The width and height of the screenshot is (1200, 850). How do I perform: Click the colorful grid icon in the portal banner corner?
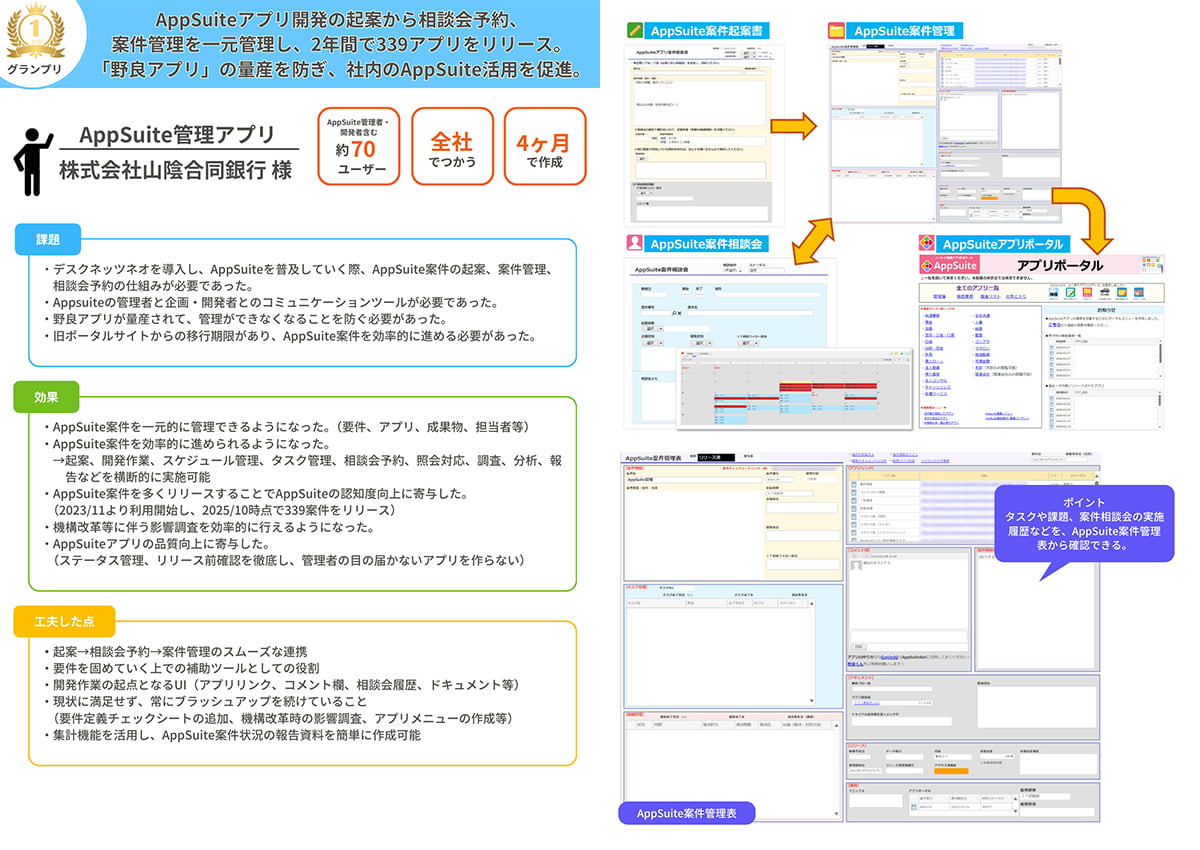coord(1151,264)
